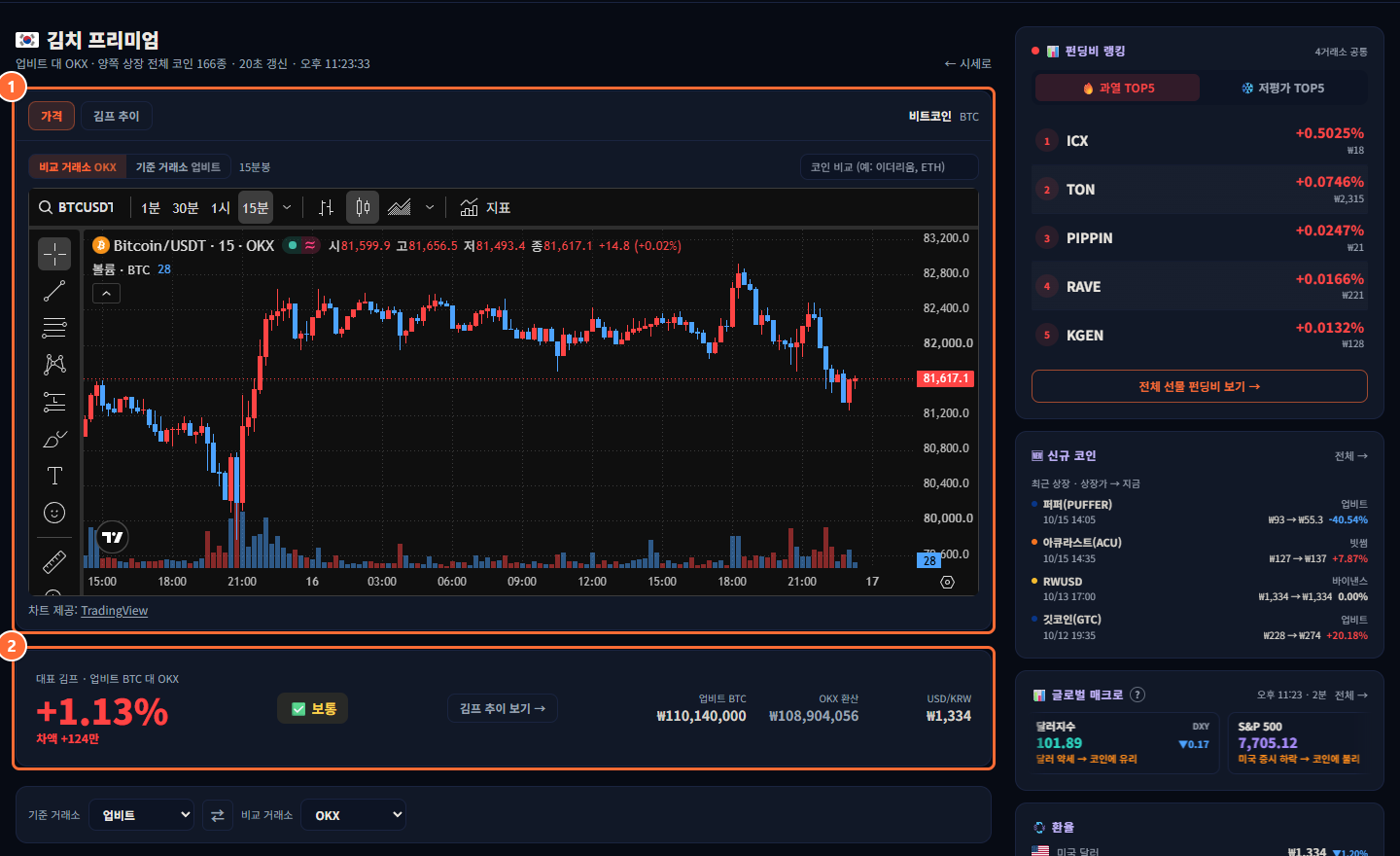The width and height of the screenshot is (1400, 856).
Task: Toggle the 비교 거래소 OKX chart source
Action: click(78, 167)
